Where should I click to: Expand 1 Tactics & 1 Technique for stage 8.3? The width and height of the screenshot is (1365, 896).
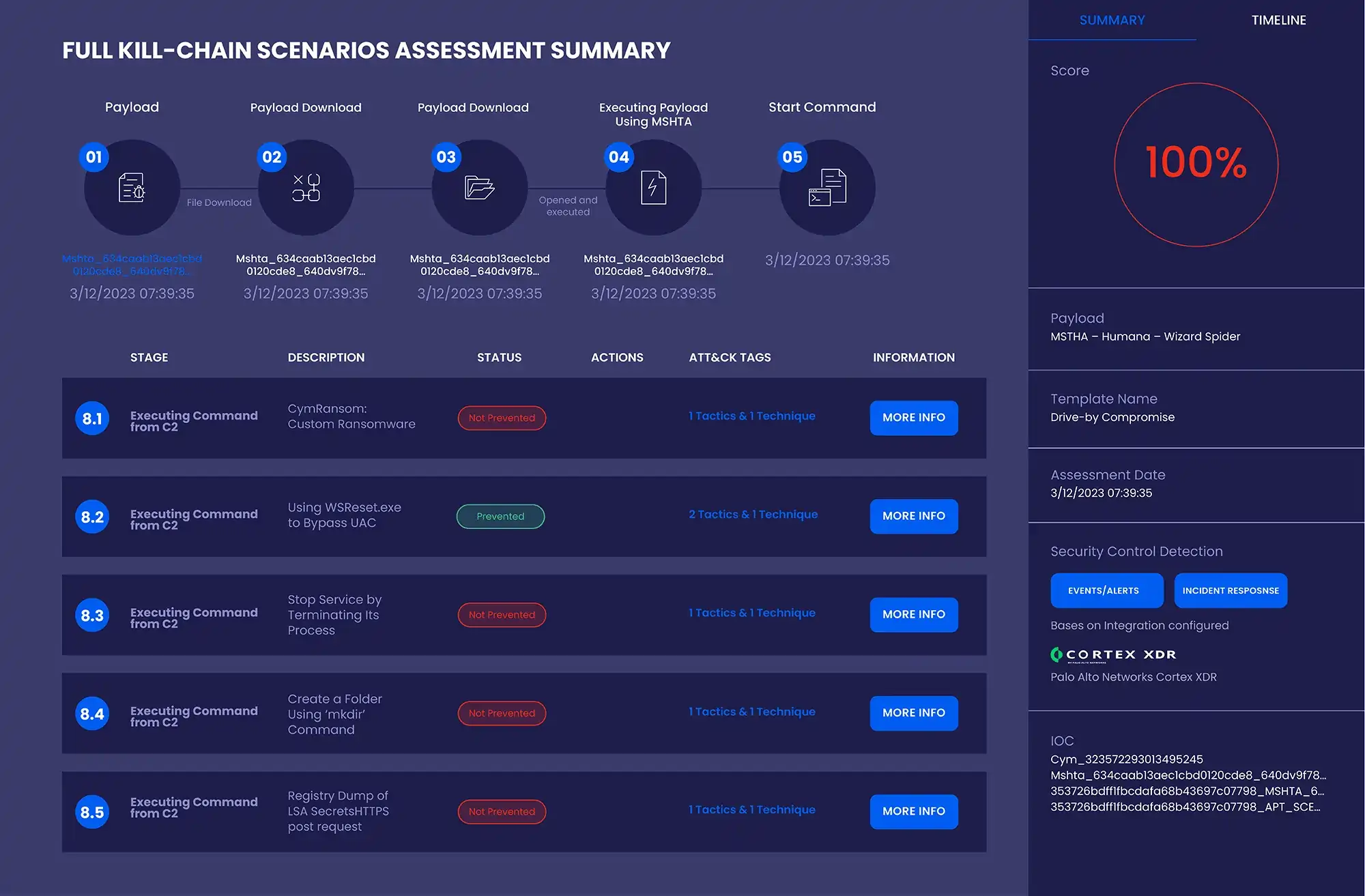pyautogui.click(x=752, y=612)
